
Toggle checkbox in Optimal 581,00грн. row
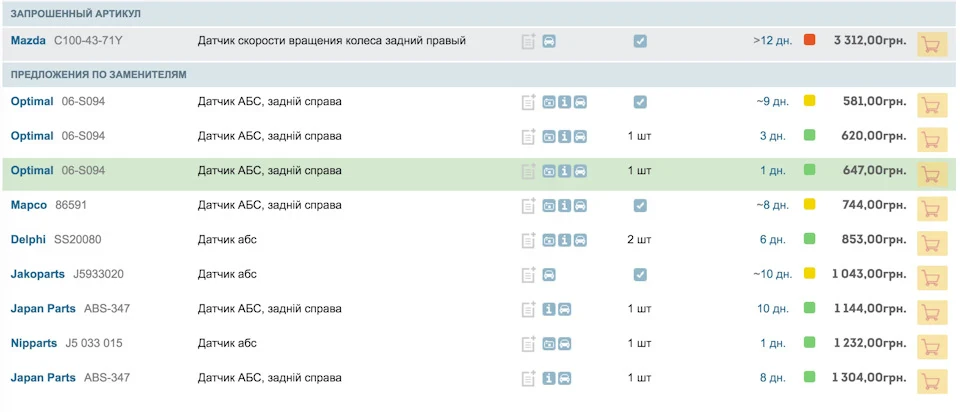(x=640, y=102)
